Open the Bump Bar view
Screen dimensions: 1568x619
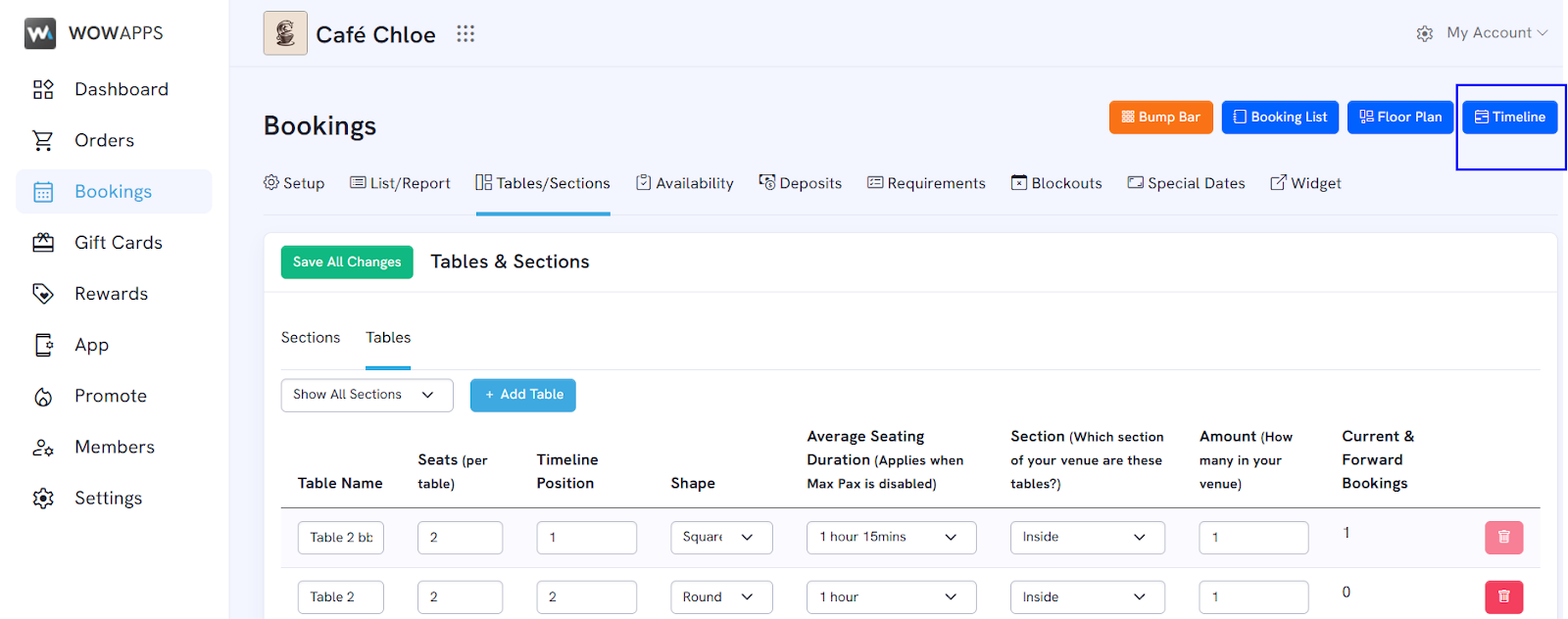pos(1161,117)
